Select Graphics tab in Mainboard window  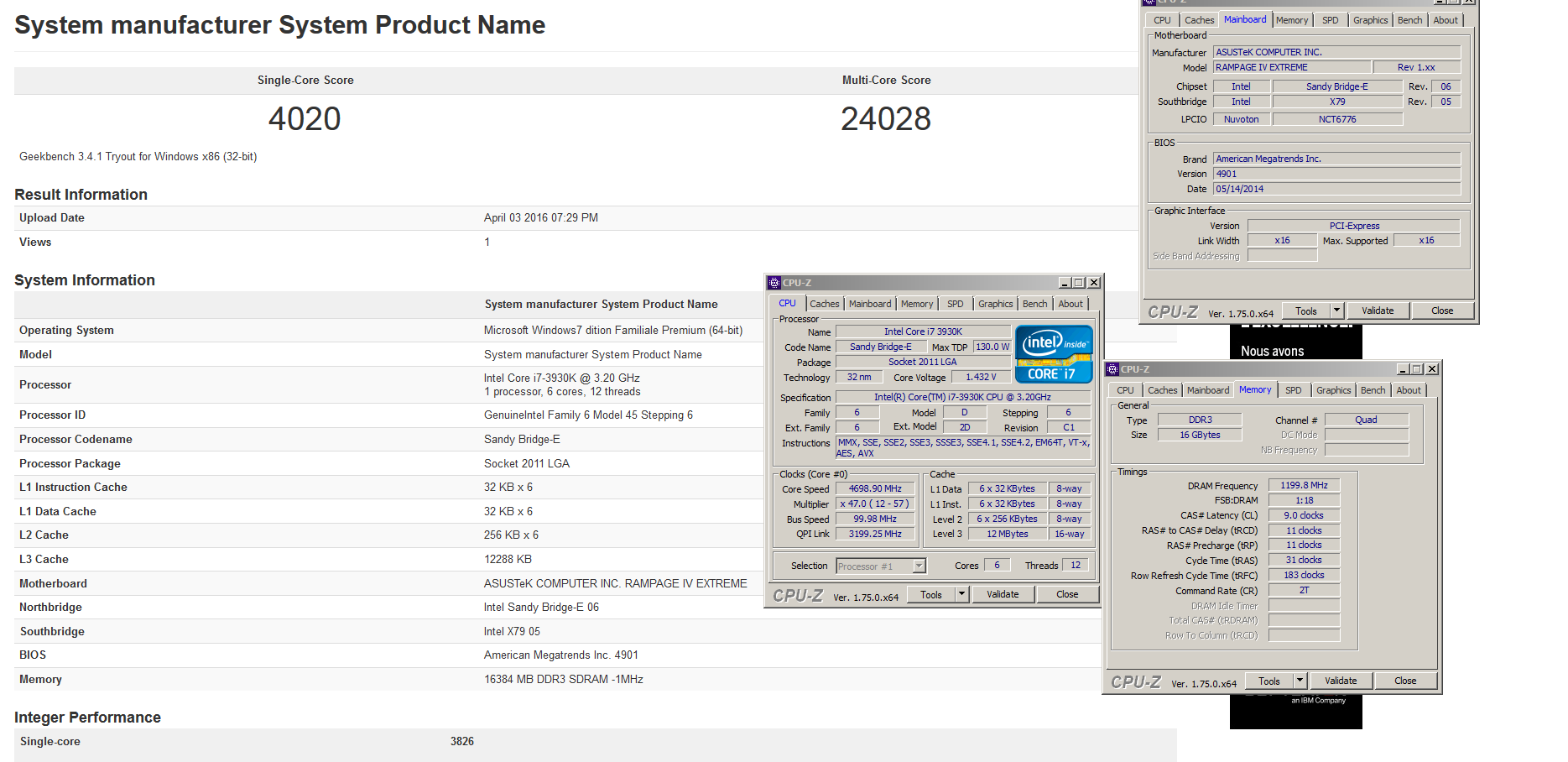click(x=1371, y=20)
